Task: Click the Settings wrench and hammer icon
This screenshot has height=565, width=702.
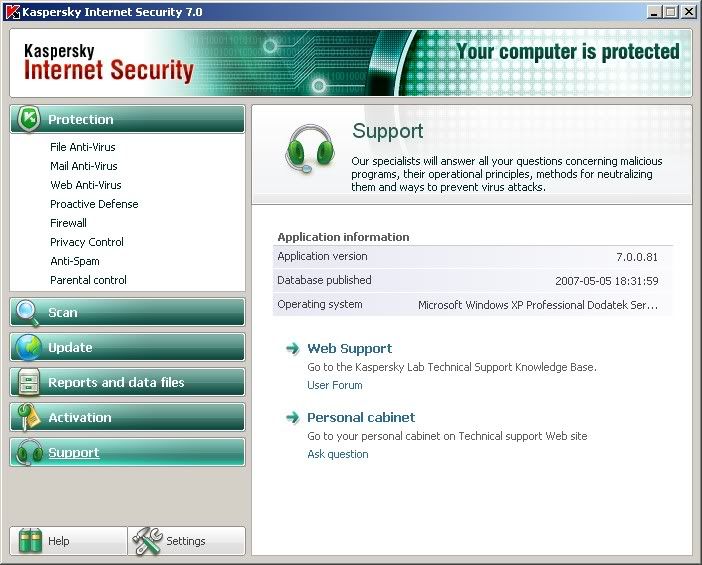Action: (147, 541)
